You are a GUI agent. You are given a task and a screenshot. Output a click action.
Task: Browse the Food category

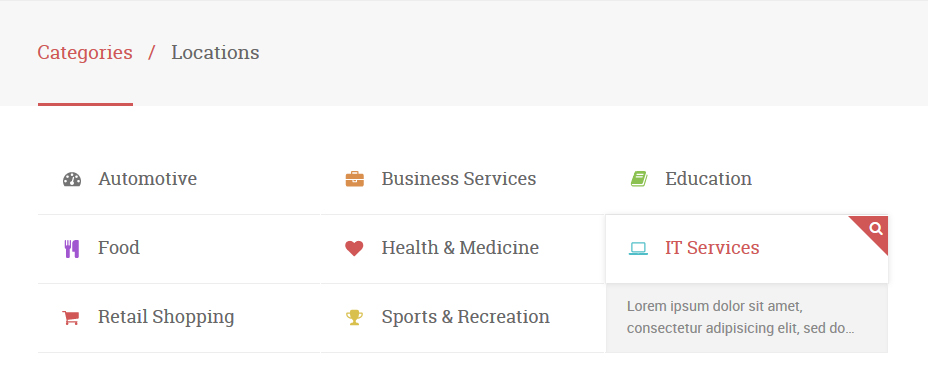[x=119, y=248]
